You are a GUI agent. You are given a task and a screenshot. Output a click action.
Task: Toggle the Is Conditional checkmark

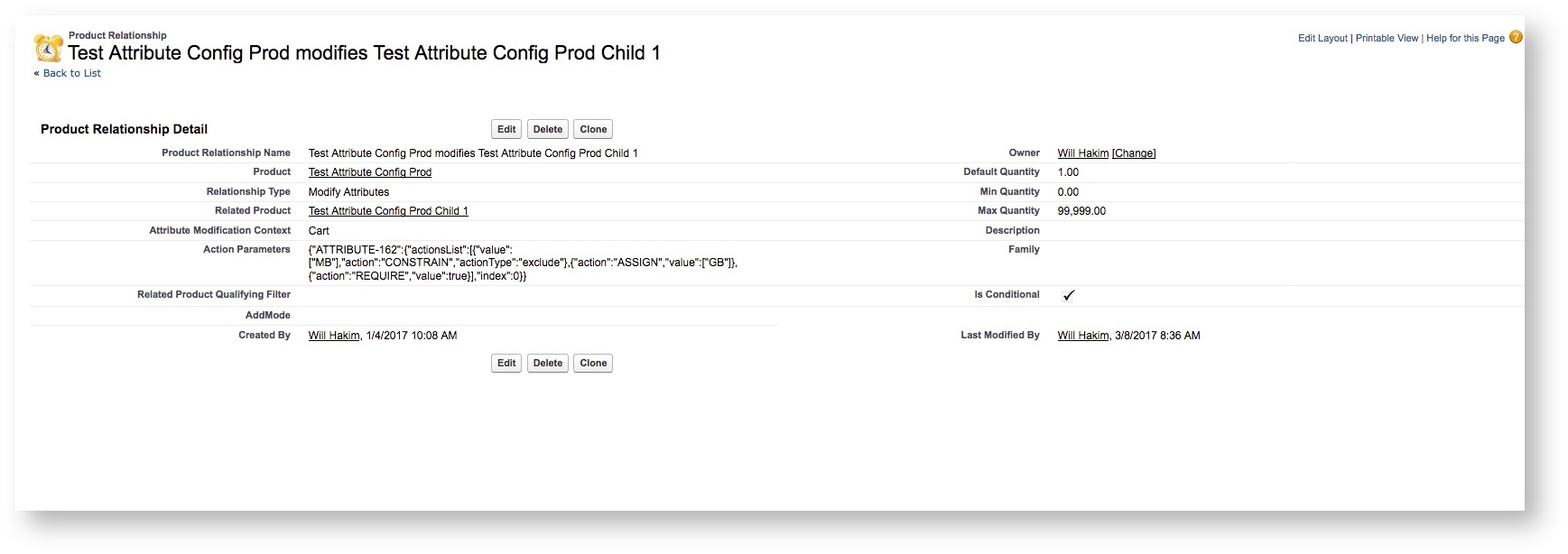coord(1069,295)
